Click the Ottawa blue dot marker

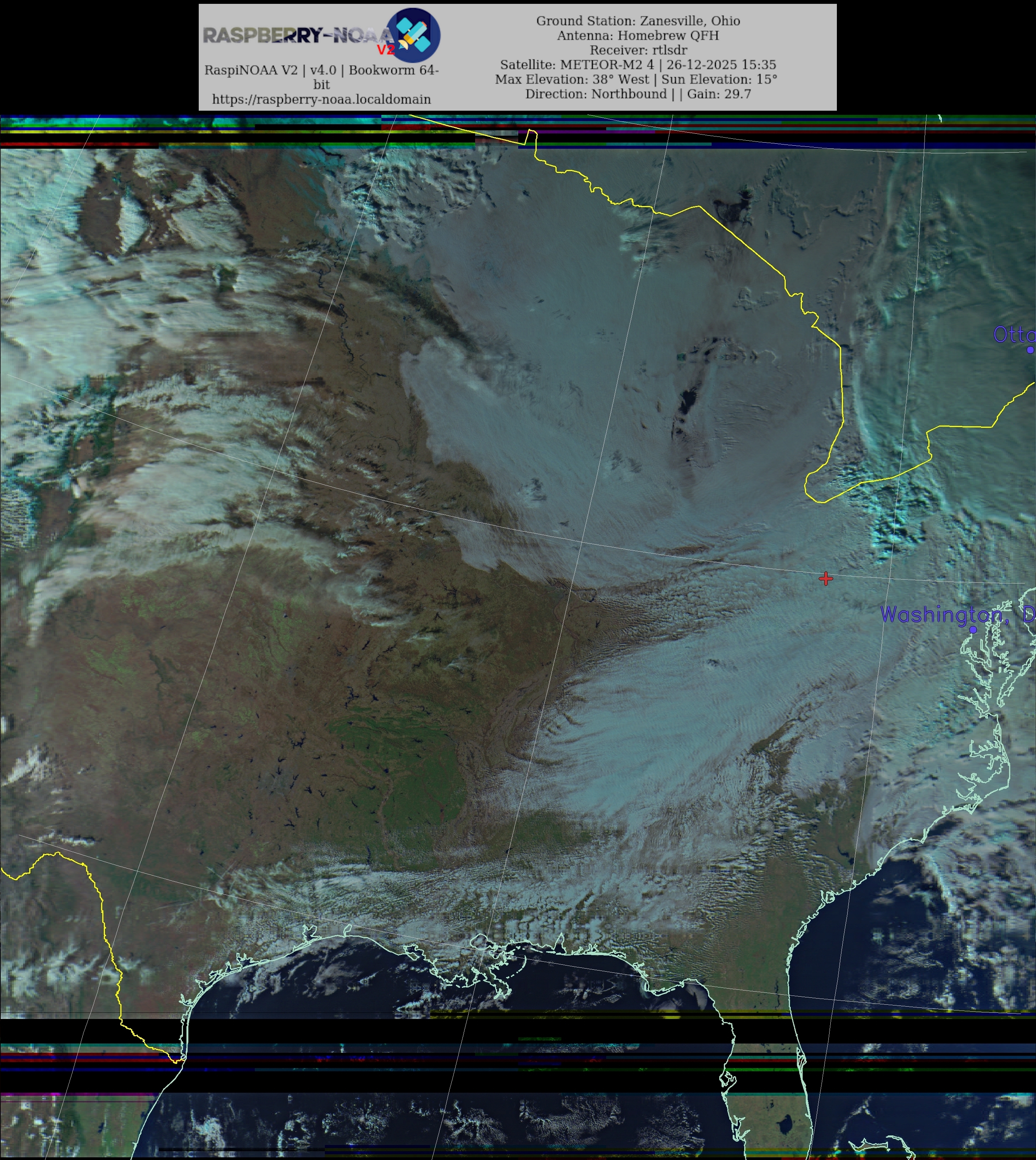click(x=1030, y=350)
